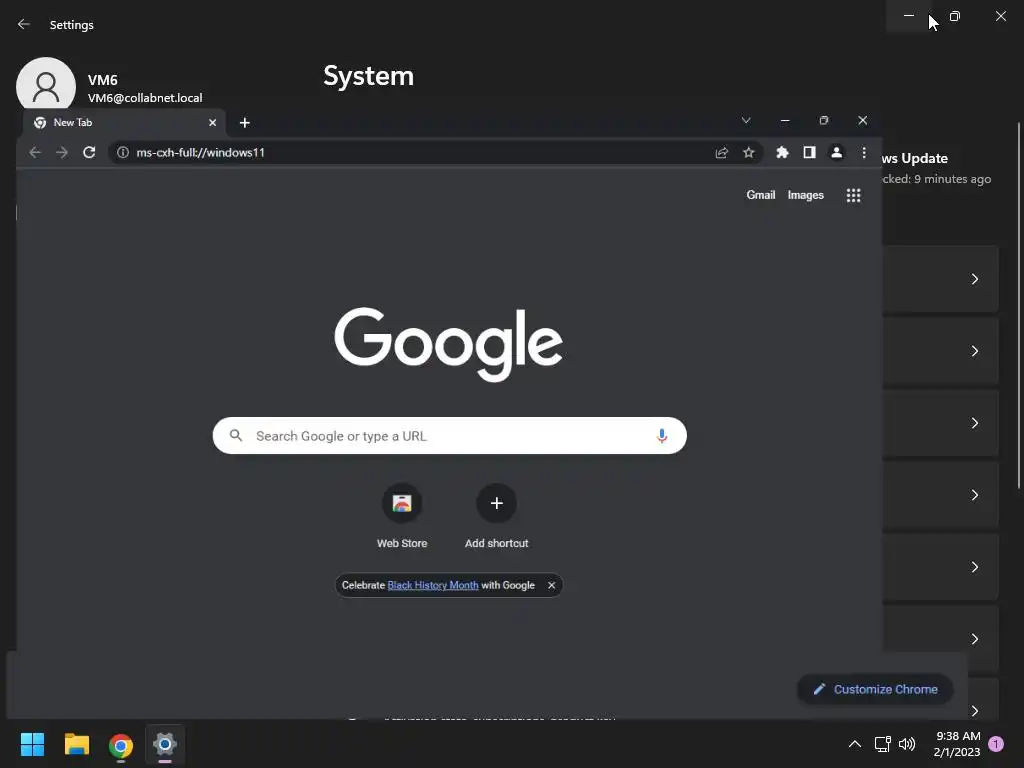Show hidden tray icons chevron
1024x768 pixels.
(855, 744)
